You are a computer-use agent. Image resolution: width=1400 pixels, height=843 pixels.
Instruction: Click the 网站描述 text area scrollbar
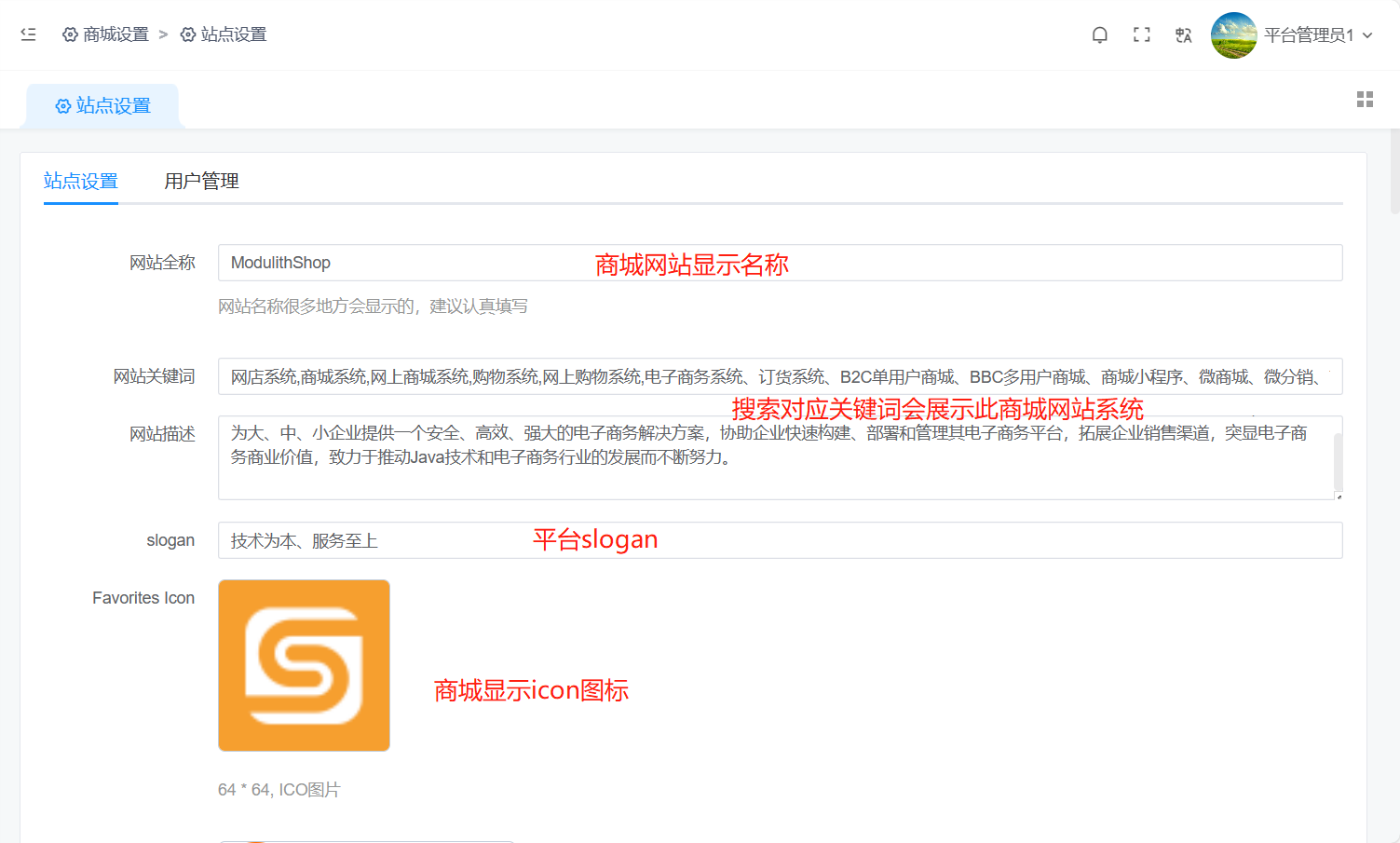[x=1338, y=461]
